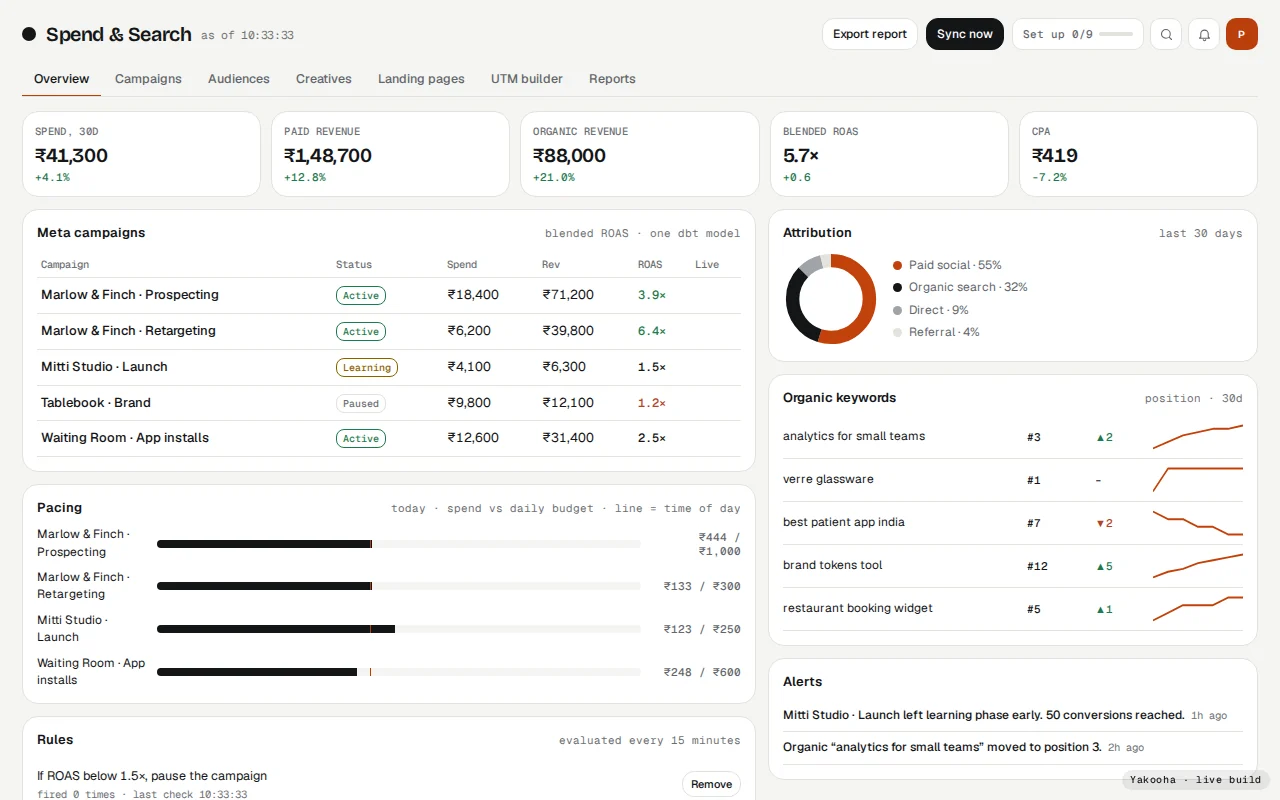Open Waiting Room · App installs campaign

click(x=389, y=438)
